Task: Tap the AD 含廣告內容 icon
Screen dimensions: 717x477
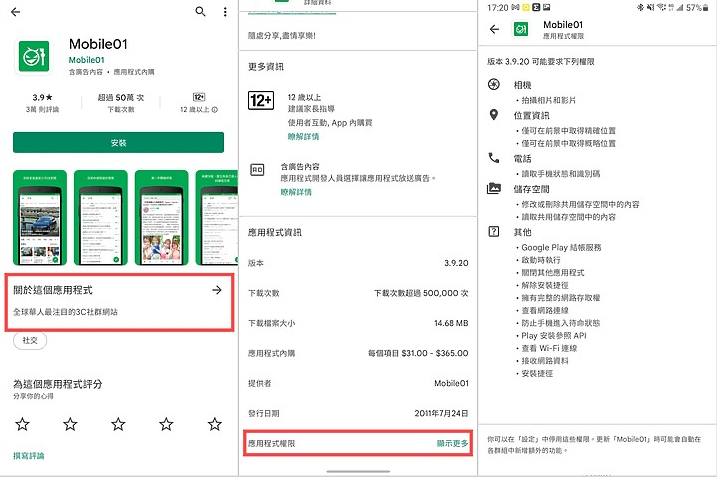Action: point(257,170)
